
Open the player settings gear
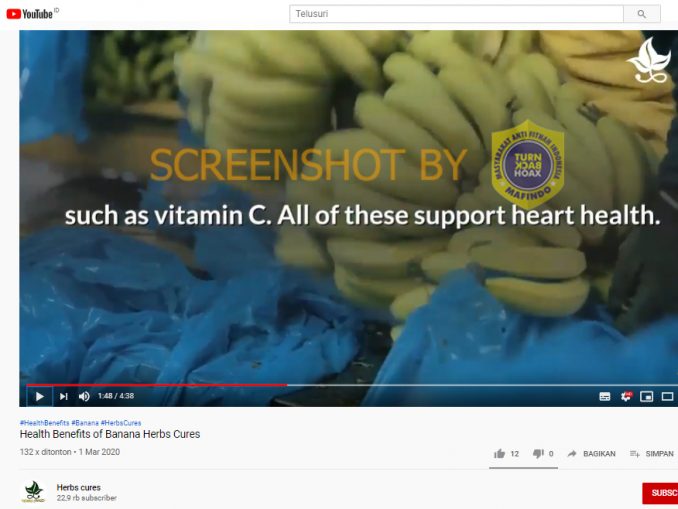click(x=626, y=396)
